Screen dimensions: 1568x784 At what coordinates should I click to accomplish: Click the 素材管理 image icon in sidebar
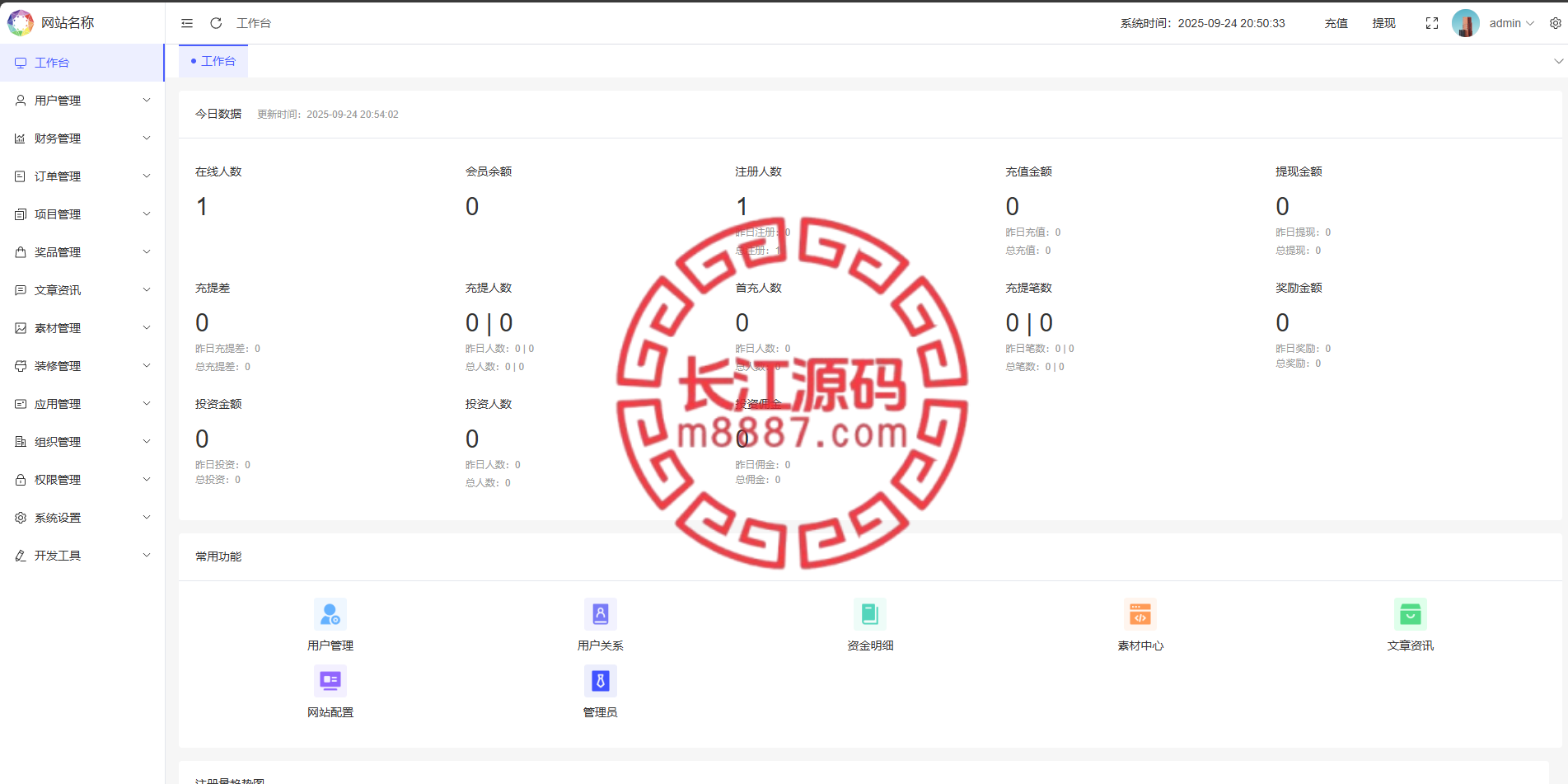click(x=21, y=328)
